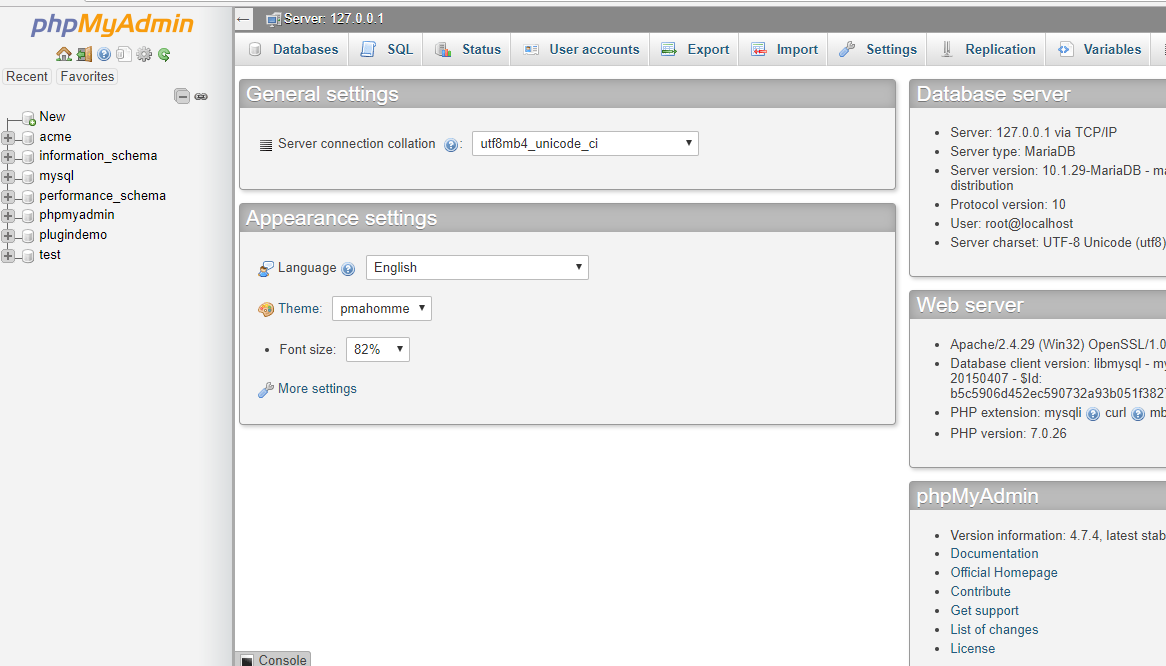
Task: Open the Font size dropdown showing 82%
Action: pyautogui.click(x=378, y=349)
